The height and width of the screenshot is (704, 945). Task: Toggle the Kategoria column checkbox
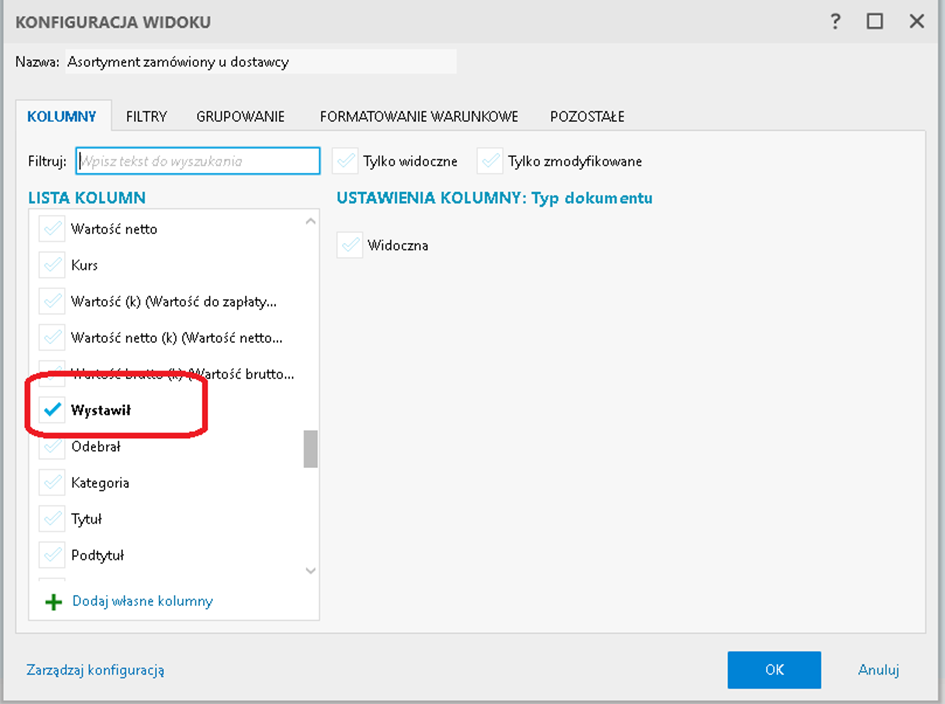click(52, 483)
